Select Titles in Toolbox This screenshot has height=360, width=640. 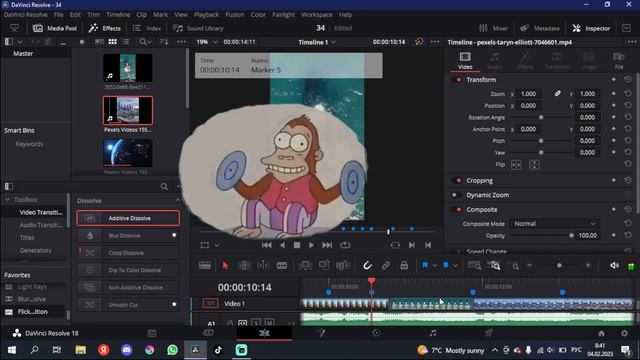pos(27,238)
